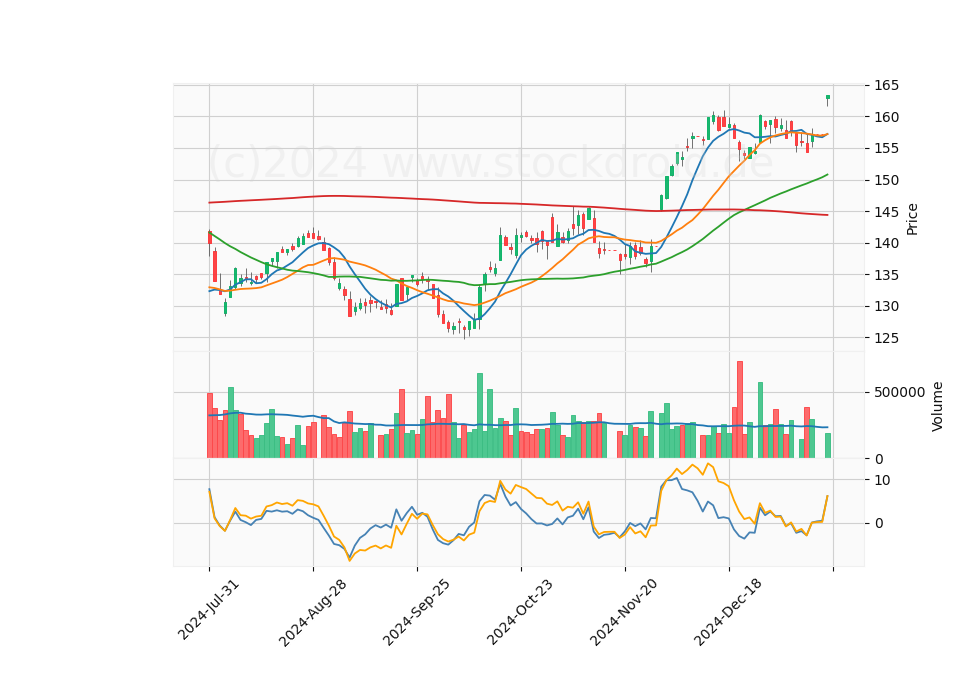Click the 125 price axis value
Viewport: 960px width, 690px height.
point(887,338)
